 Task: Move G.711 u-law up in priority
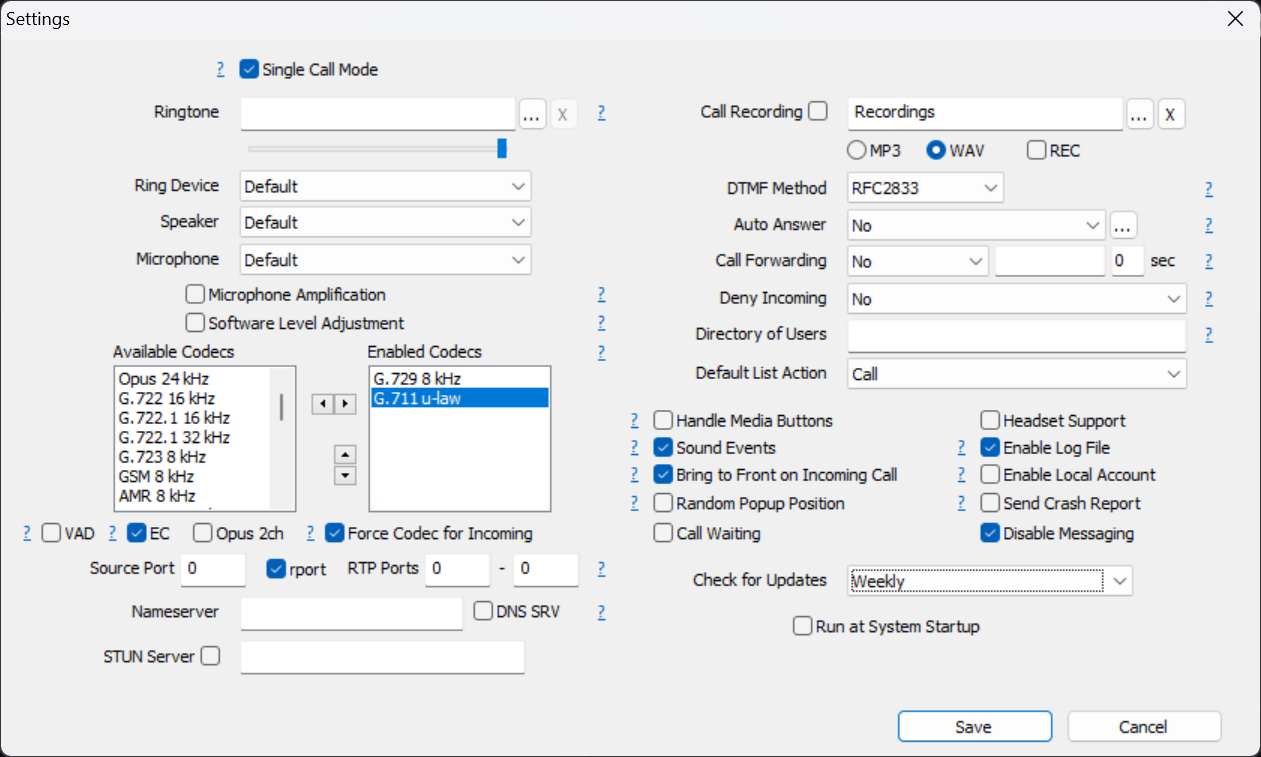(345, 454)
